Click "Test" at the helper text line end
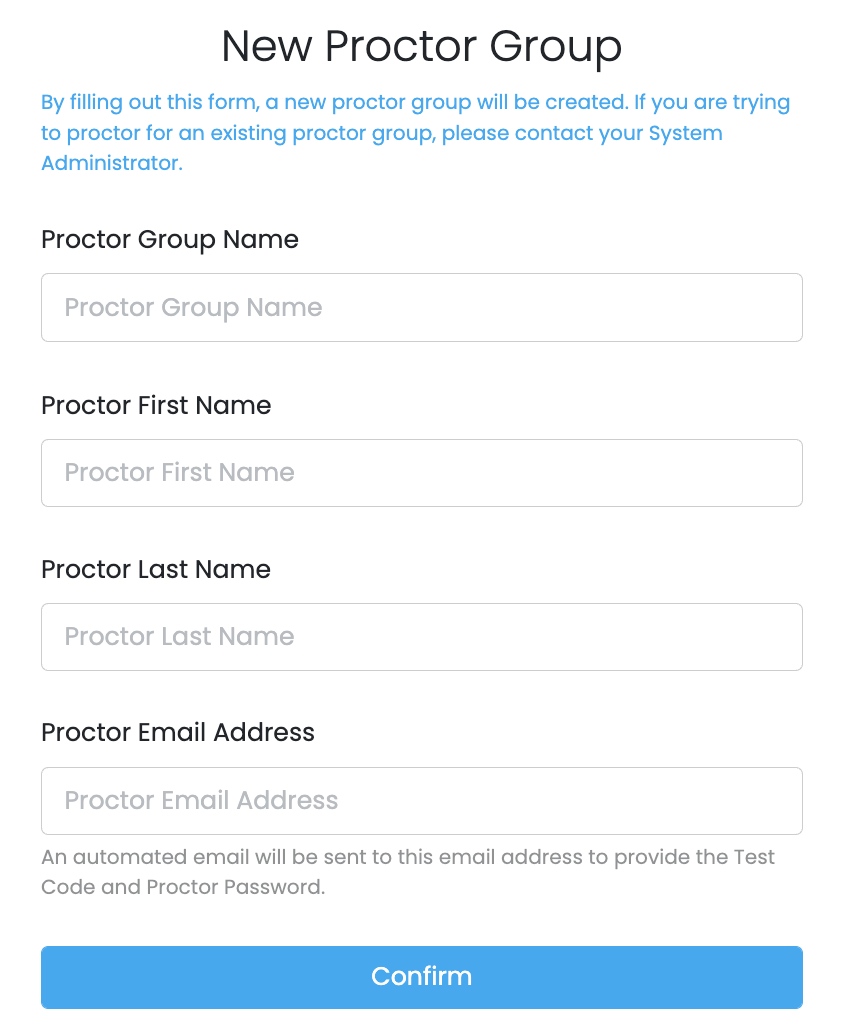The height and width of the screenshot is (1034, 852). tap(754, 857)
